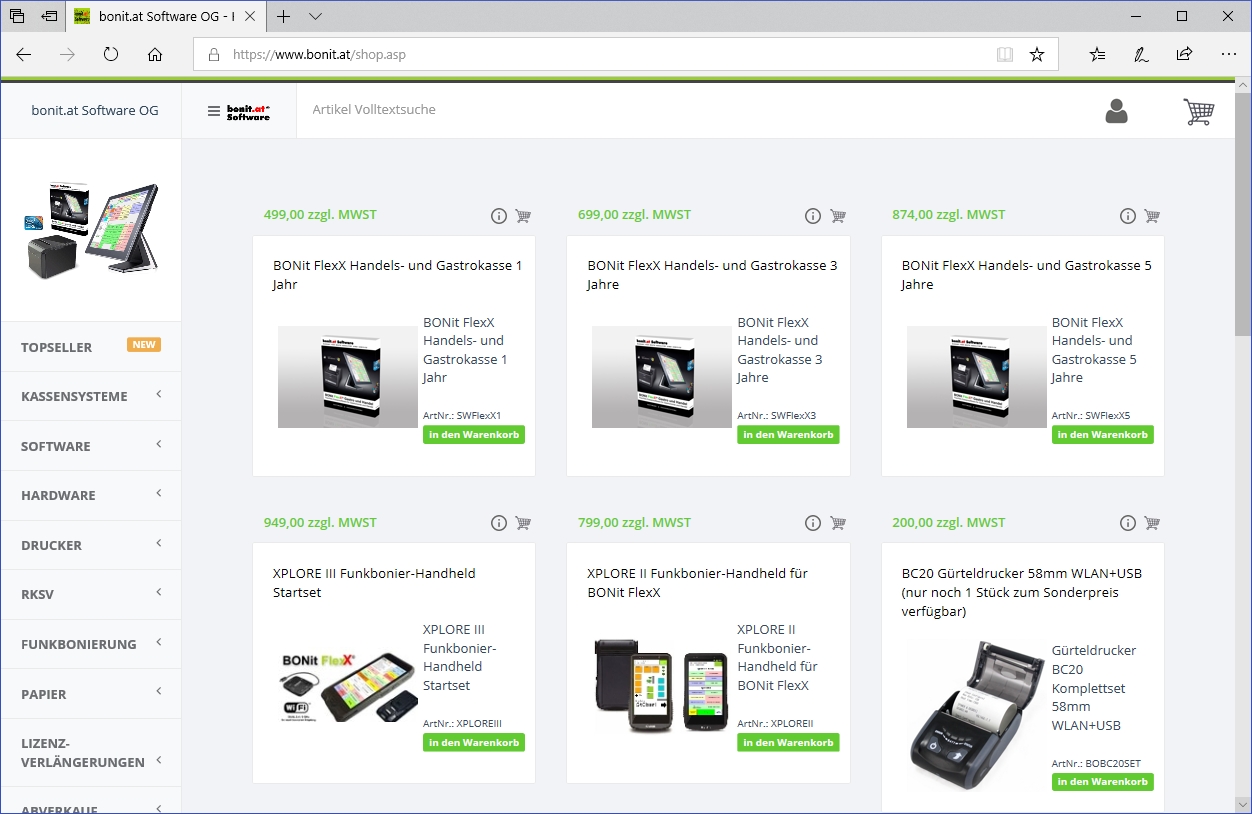The height and width of the screenshot is (814, 1252).
Task: Open the user account icon
Action: pyautogui.click(x=1116, y=111)
